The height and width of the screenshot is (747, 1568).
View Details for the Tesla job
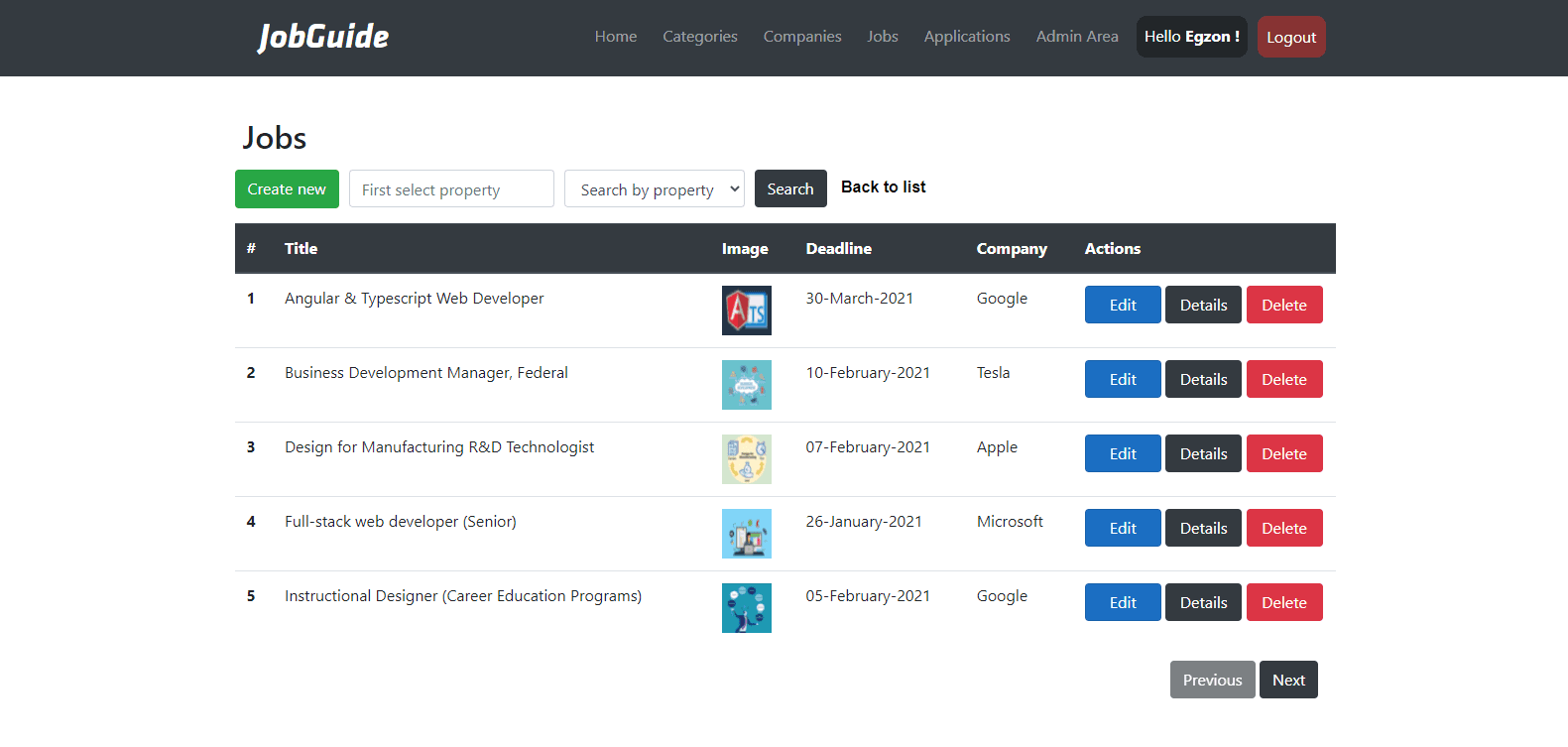pyautogui.click(x=1202, y=379)
